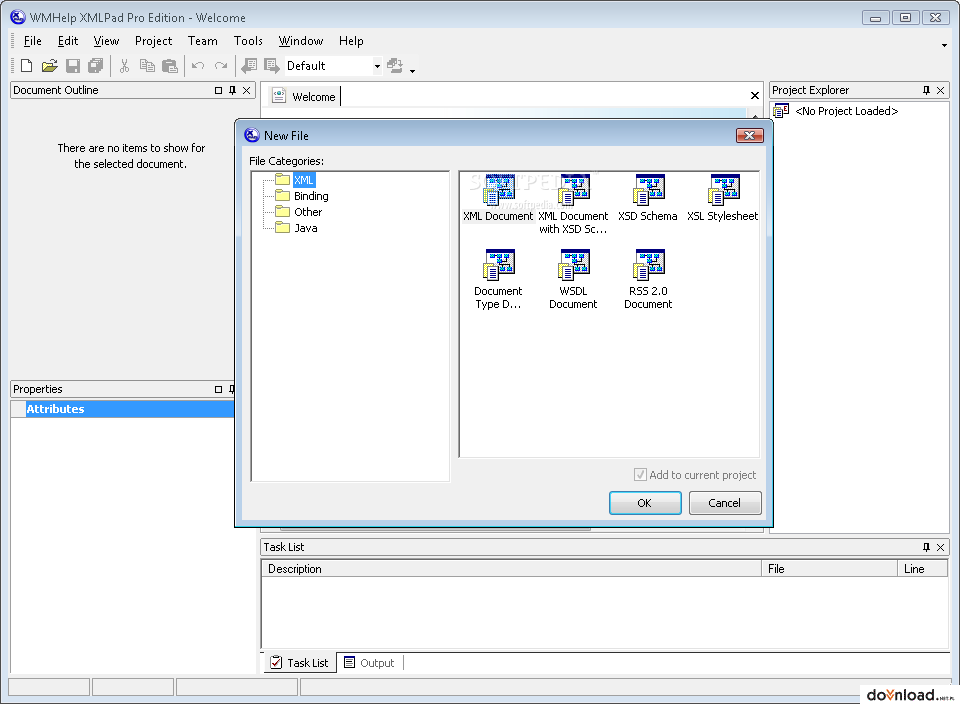The image size is (960, 704).
Task: Float the Properties panel
Action: (219, 389)
